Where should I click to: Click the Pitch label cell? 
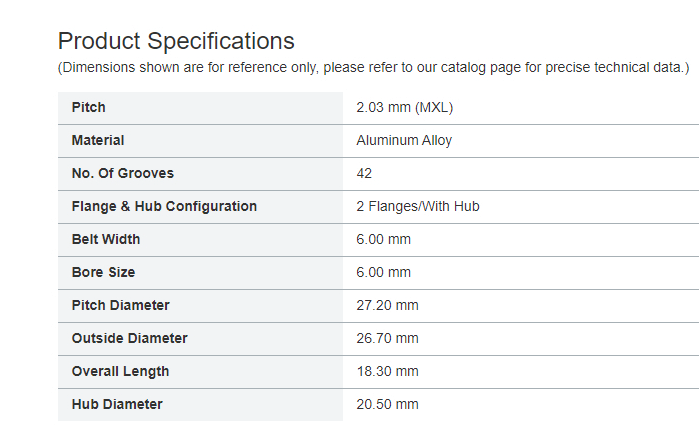200,107
